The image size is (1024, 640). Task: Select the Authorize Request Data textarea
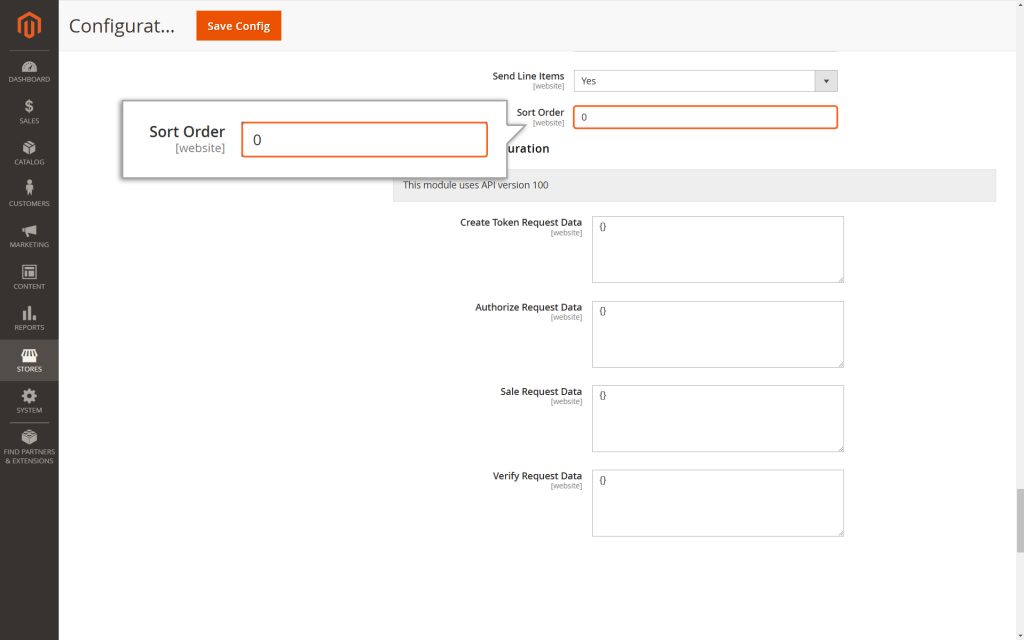717,333
